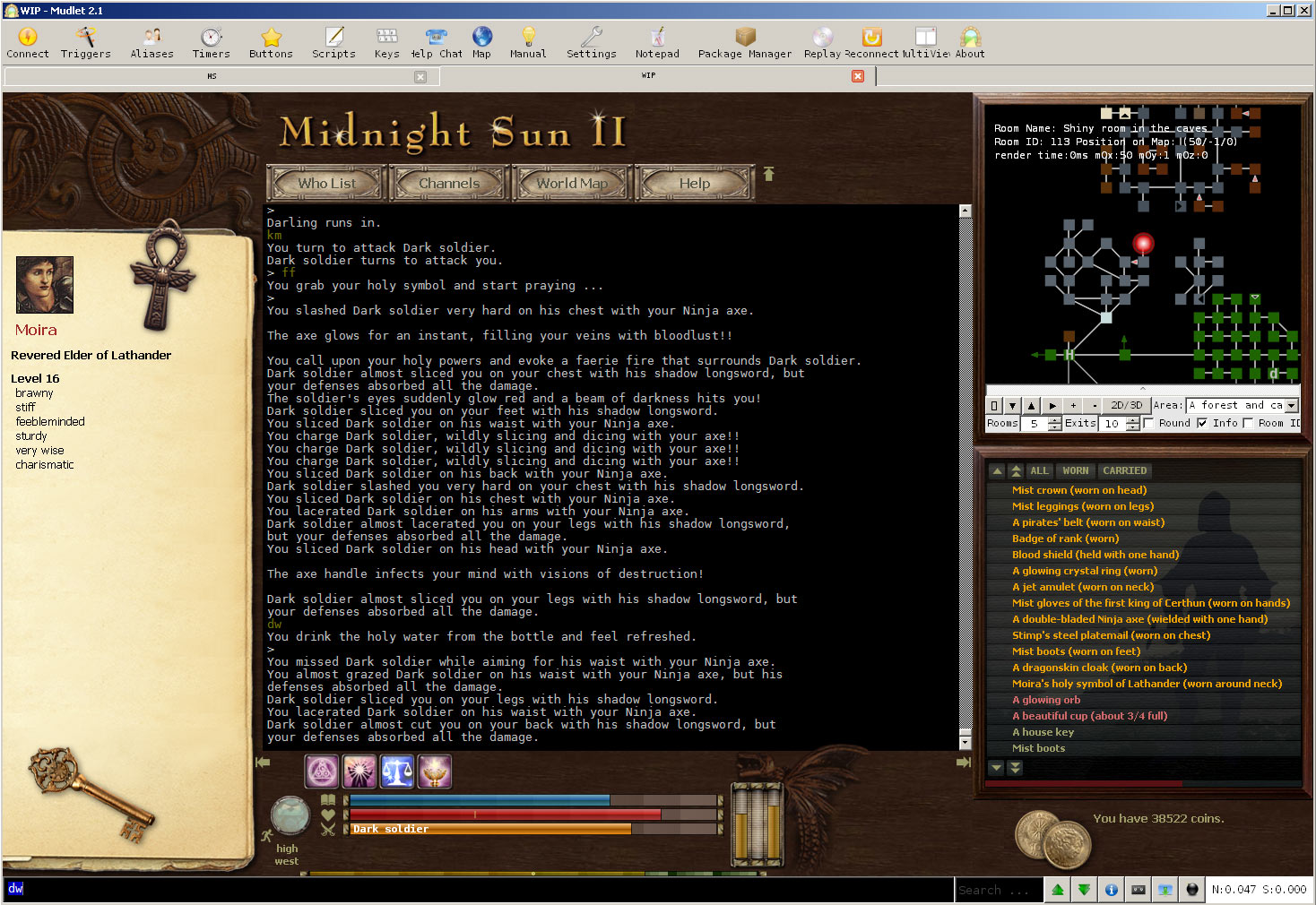Open the Scripts editor
The width and height of the screenshot is (1316, 905).
[333, 42]
